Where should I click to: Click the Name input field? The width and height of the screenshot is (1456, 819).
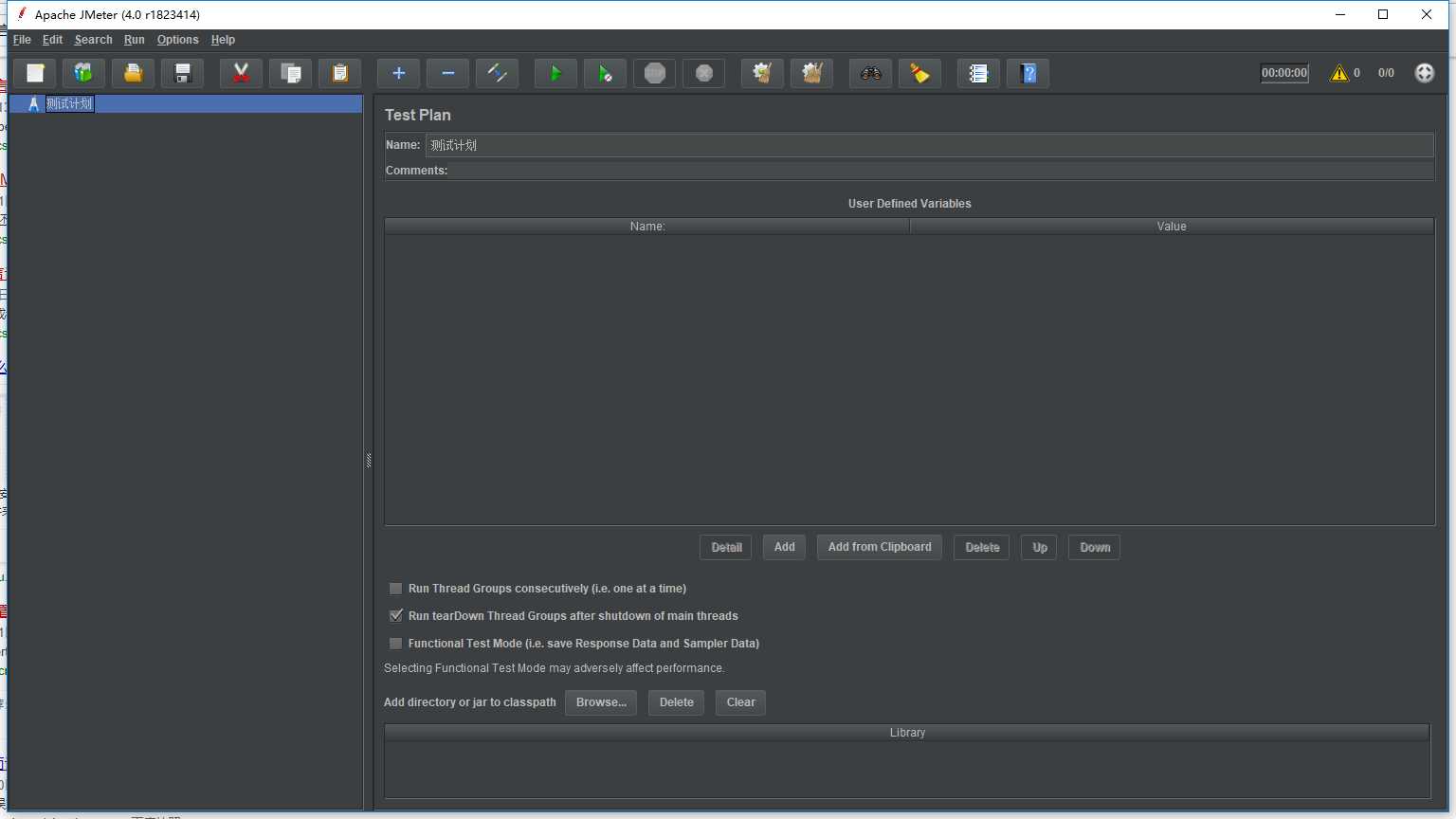click(929, 145)
